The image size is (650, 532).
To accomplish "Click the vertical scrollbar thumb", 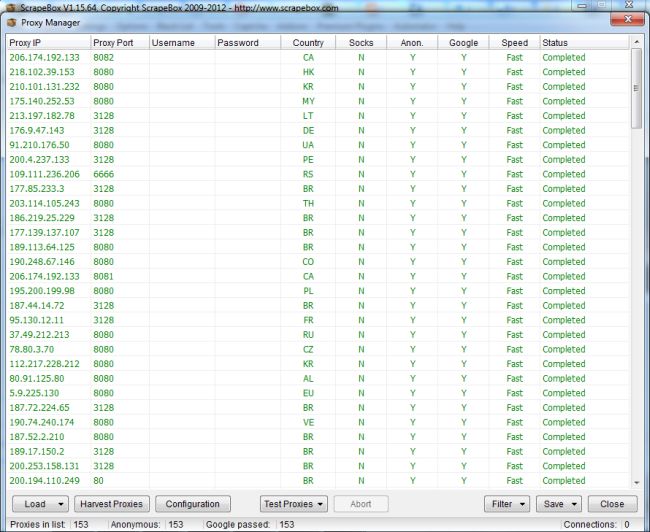I will [x=636, y=88].
